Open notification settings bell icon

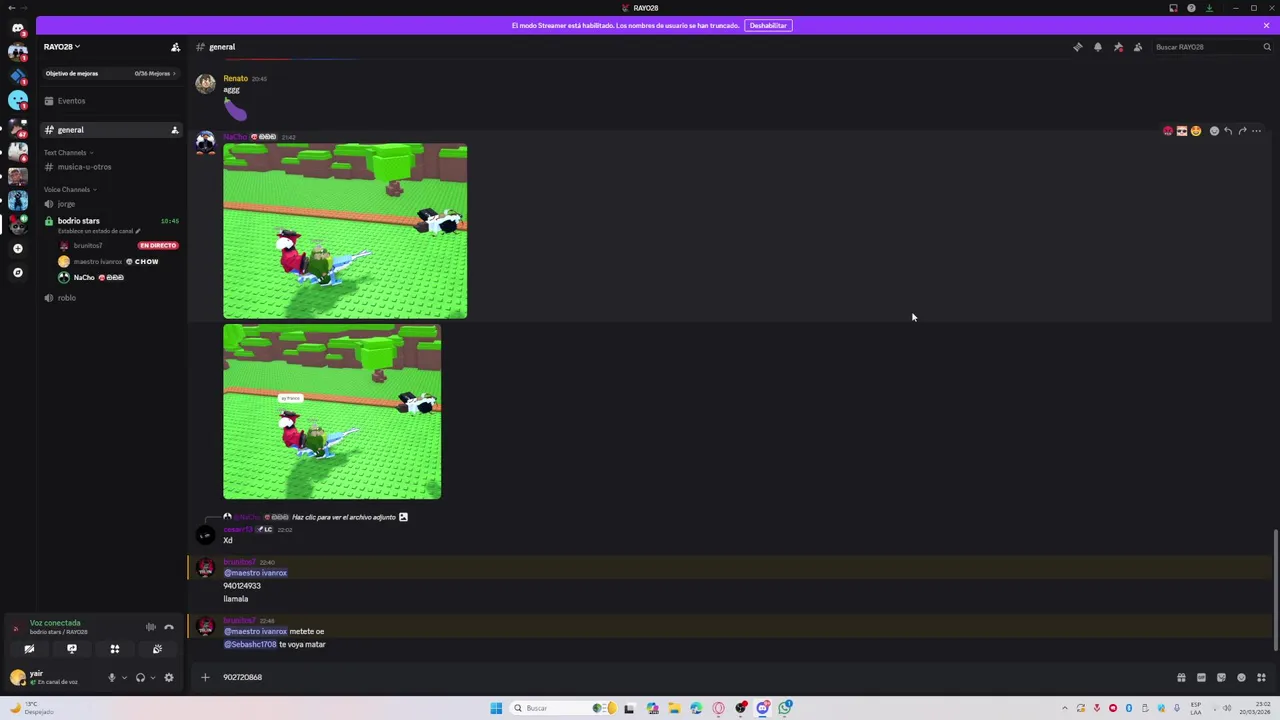coord(1097,47)
